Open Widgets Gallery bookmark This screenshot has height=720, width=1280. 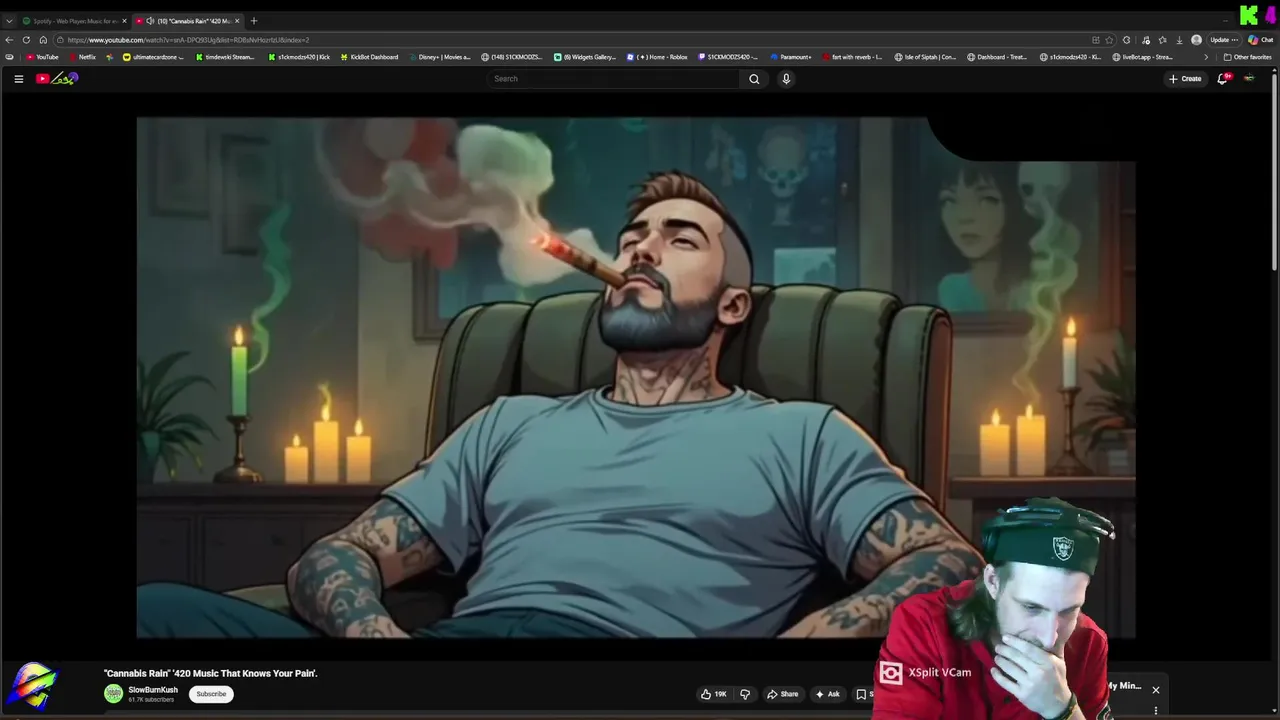pyautogui.click(x=585, y=57)
